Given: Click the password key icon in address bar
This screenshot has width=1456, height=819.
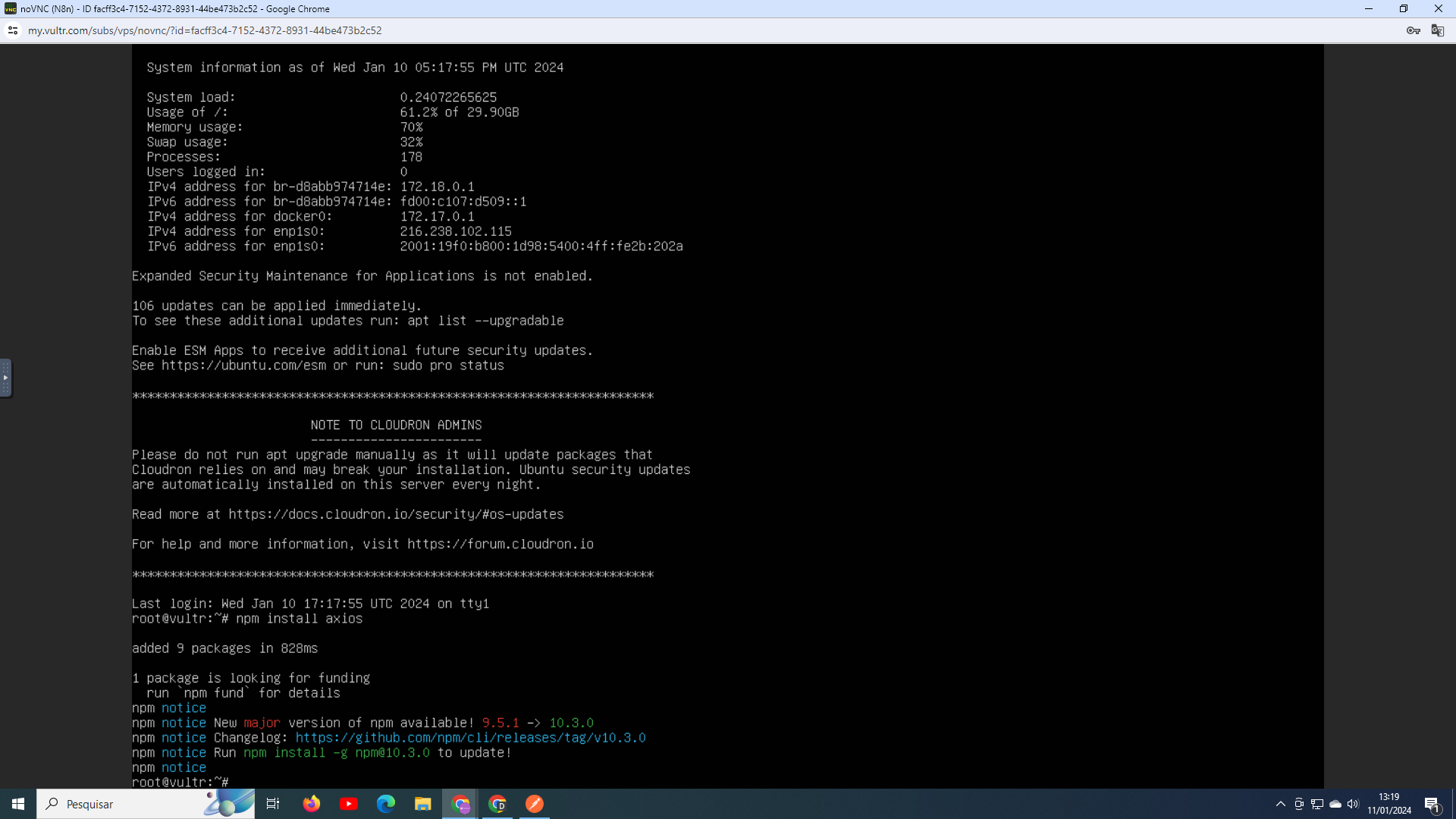Looking at the screenshot, I should [1414, 30].
